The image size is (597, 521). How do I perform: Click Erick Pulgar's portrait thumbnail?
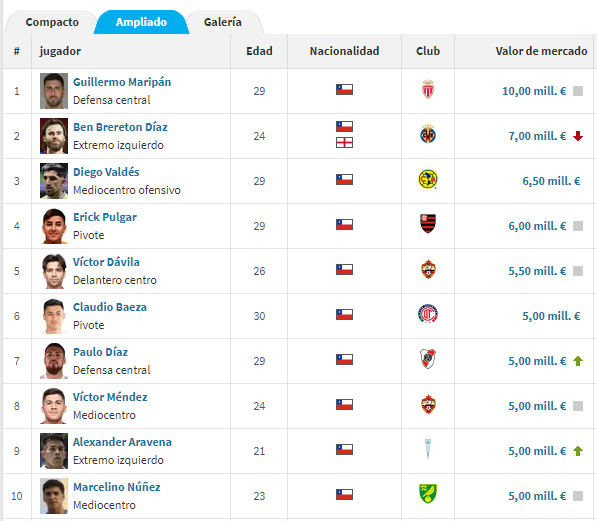pyautogui.click(x=54, y=226)
